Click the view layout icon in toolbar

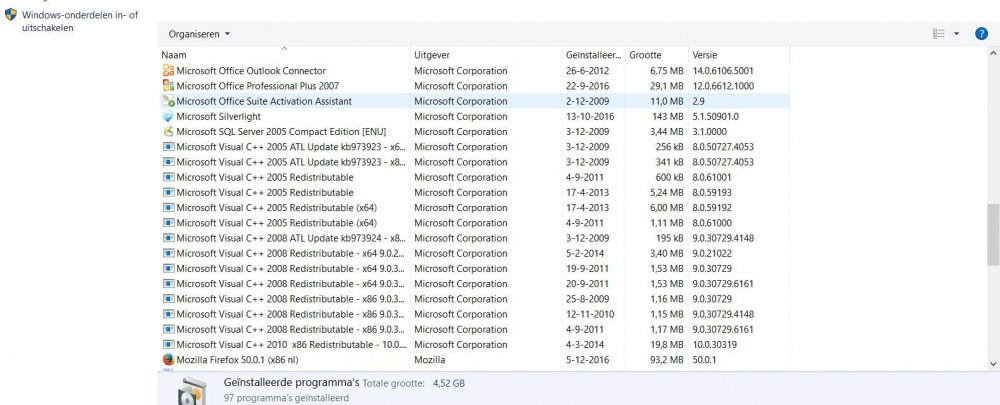click(x=939, y=33)
